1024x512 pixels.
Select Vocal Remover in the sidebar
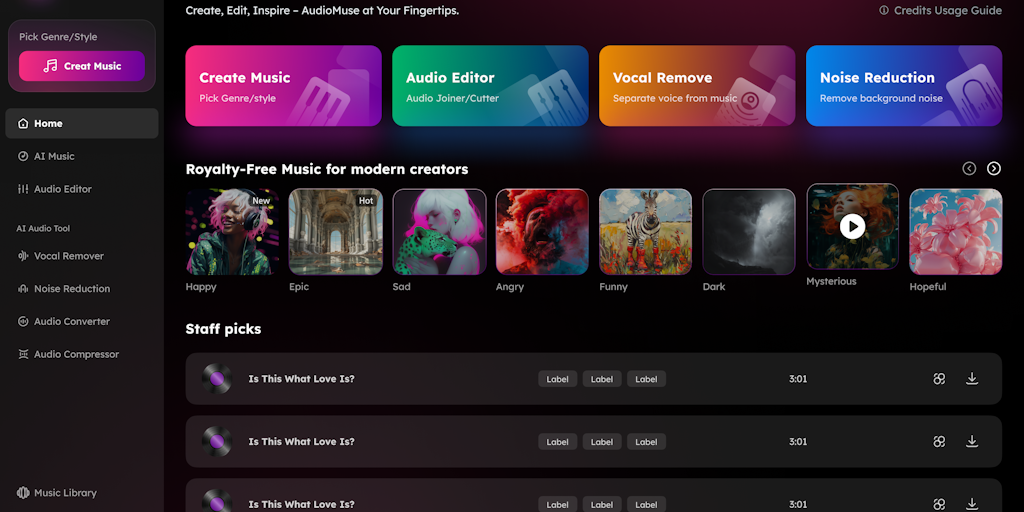pos(60,256)
